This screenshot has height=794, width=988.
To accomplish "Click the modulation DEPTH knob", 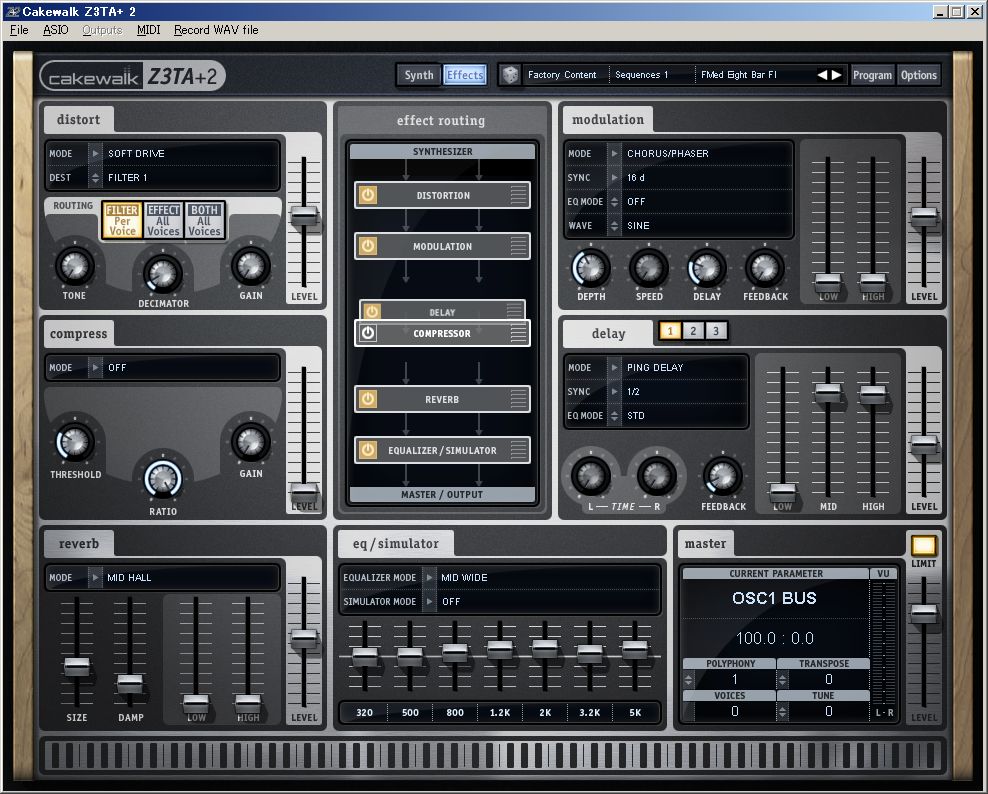I will click(591, 268).
